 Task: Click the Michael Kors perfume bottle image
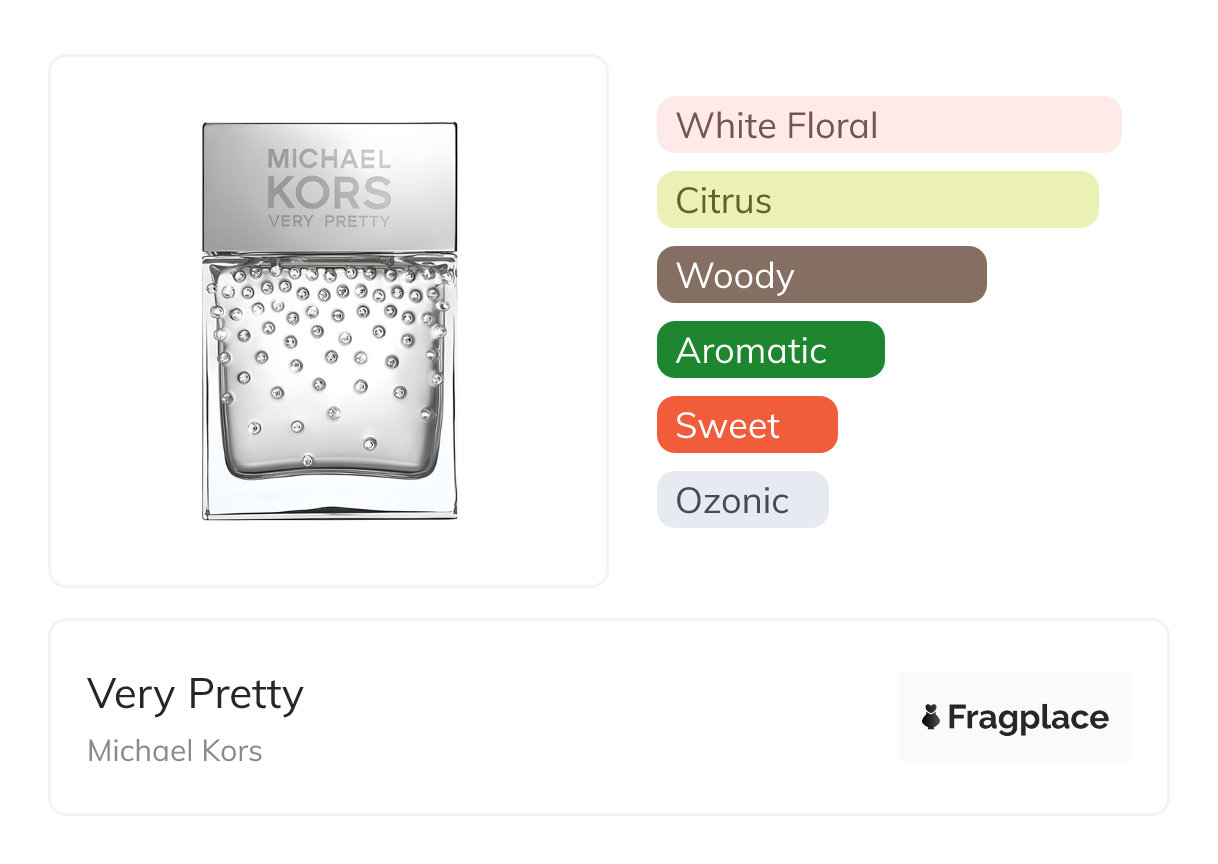point(329,320)
